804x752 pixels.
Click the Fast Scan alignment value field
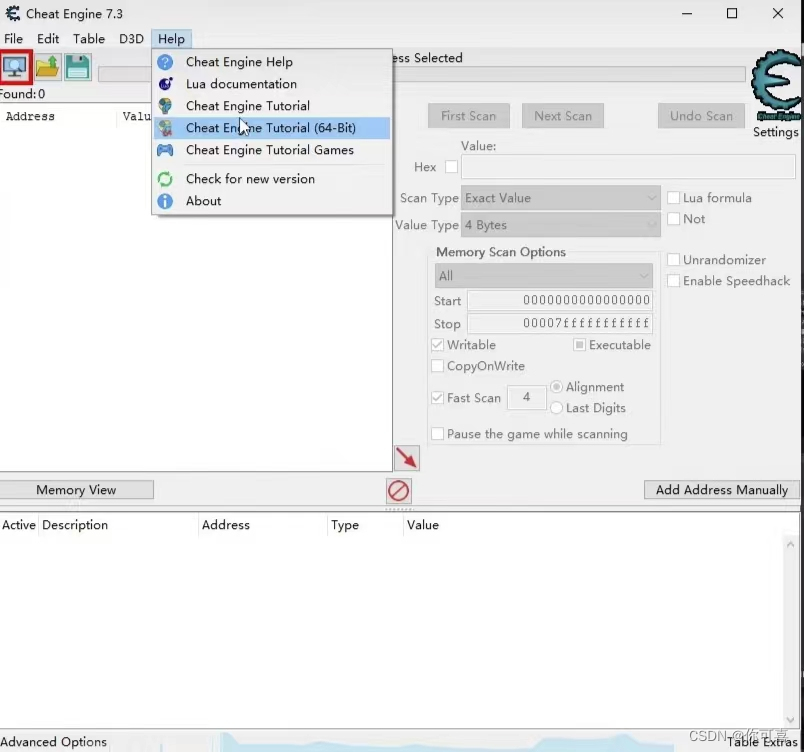(527, 397)
